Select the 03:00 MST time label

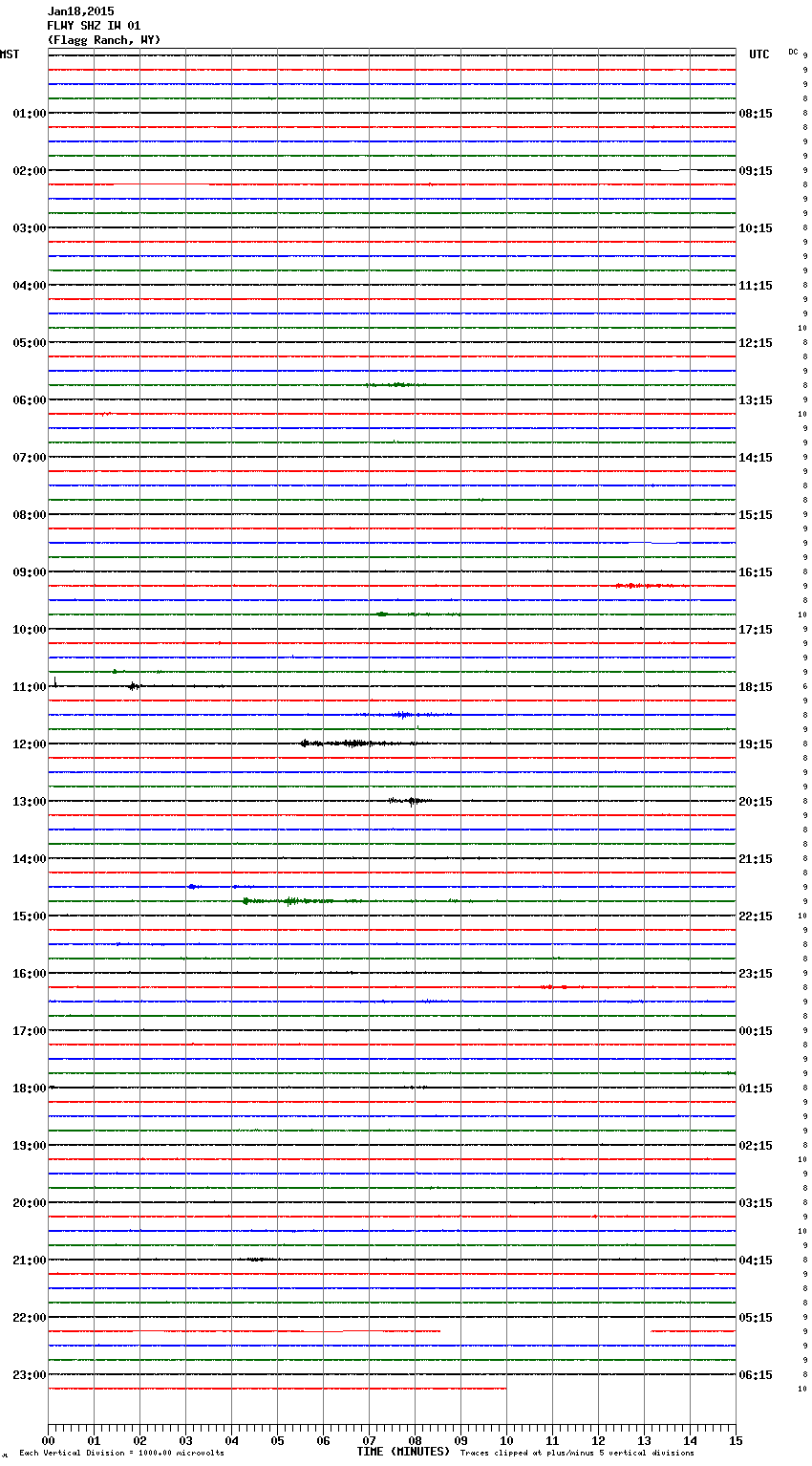pos(30,228)
